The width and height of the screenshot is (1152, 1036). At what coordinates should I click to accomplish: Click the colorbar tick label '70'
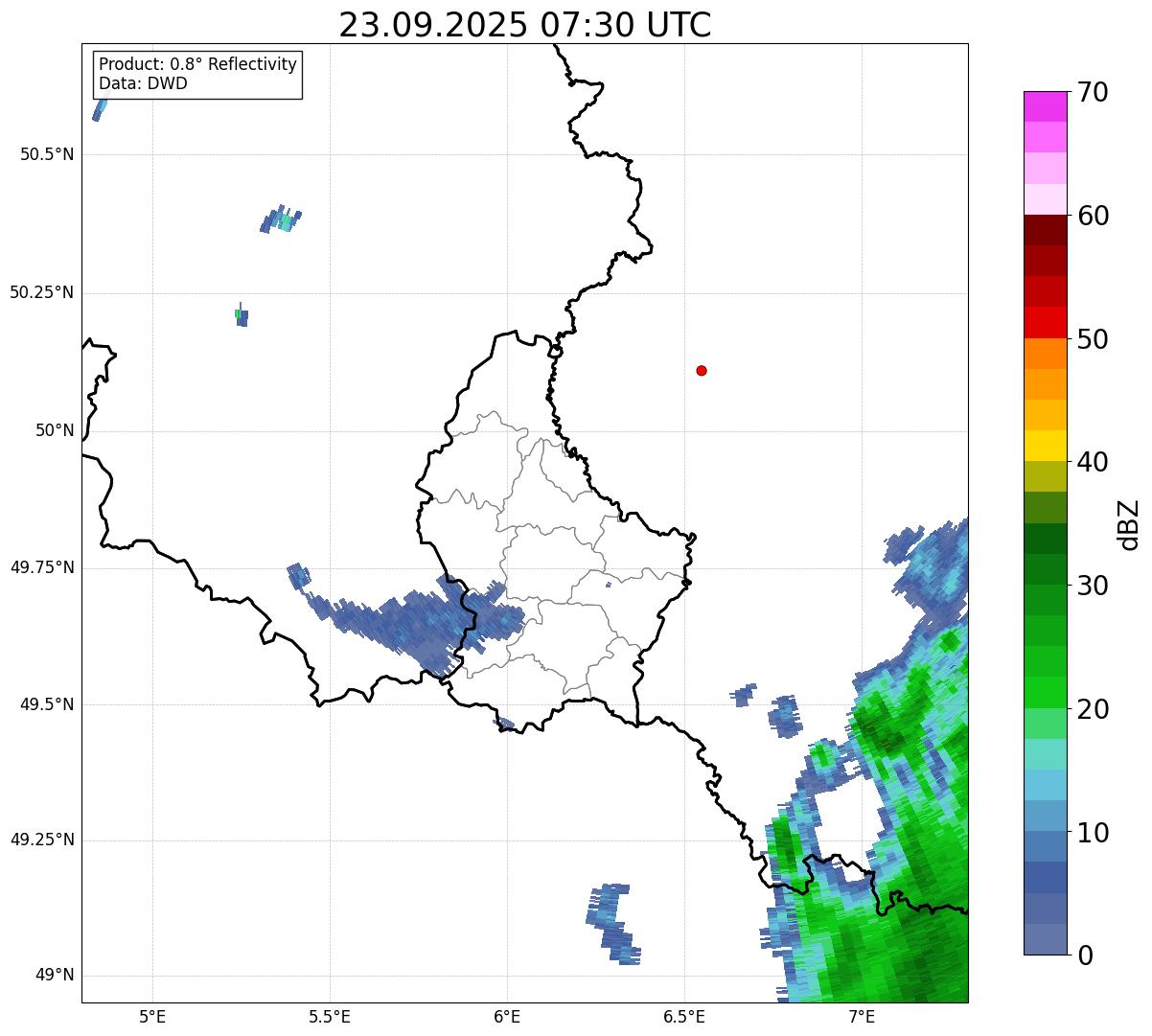[x=1093, y=93]
